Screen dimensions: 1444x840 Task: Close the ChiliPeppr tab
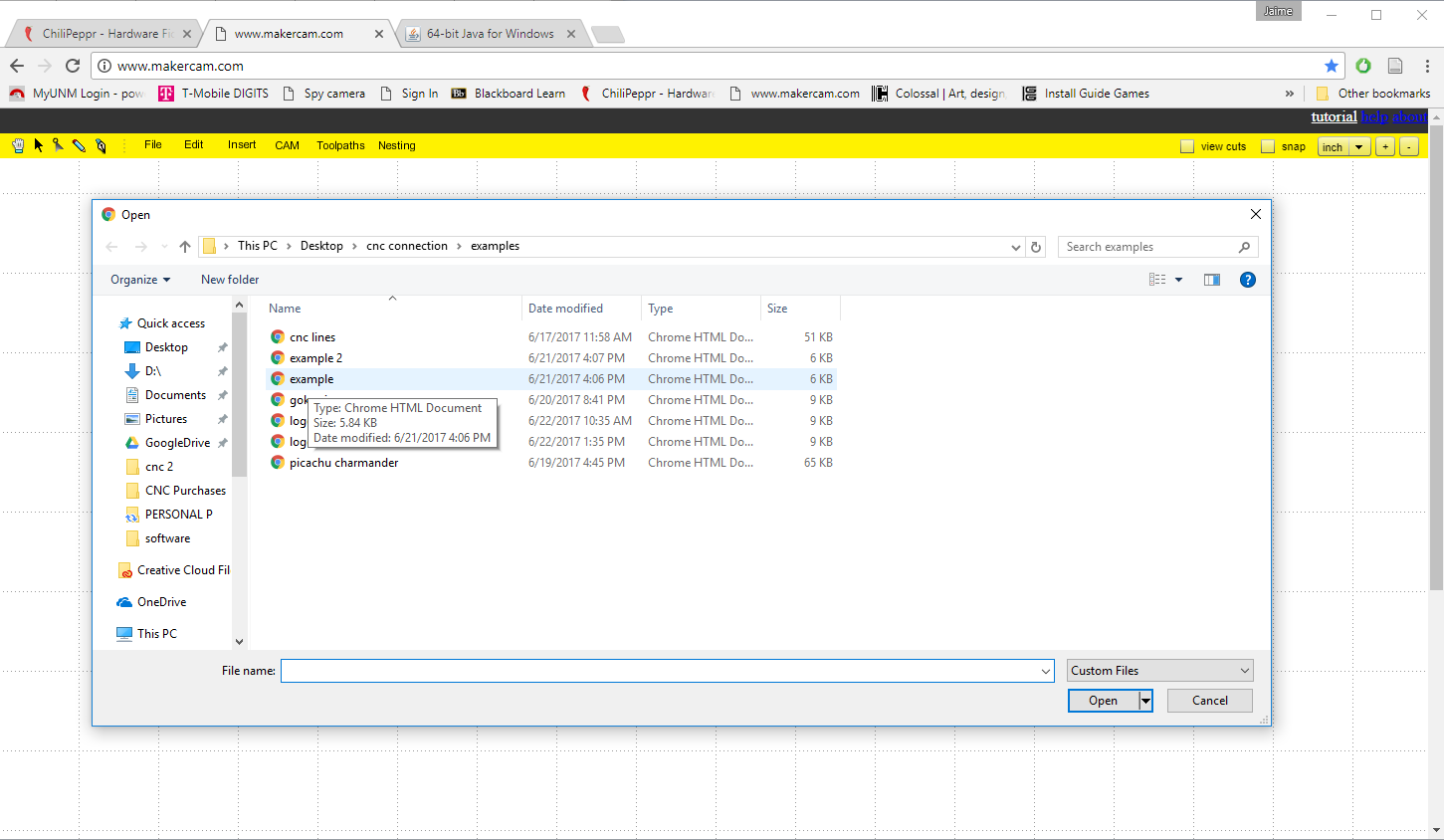pyautogui.click(x=187, y=34)
